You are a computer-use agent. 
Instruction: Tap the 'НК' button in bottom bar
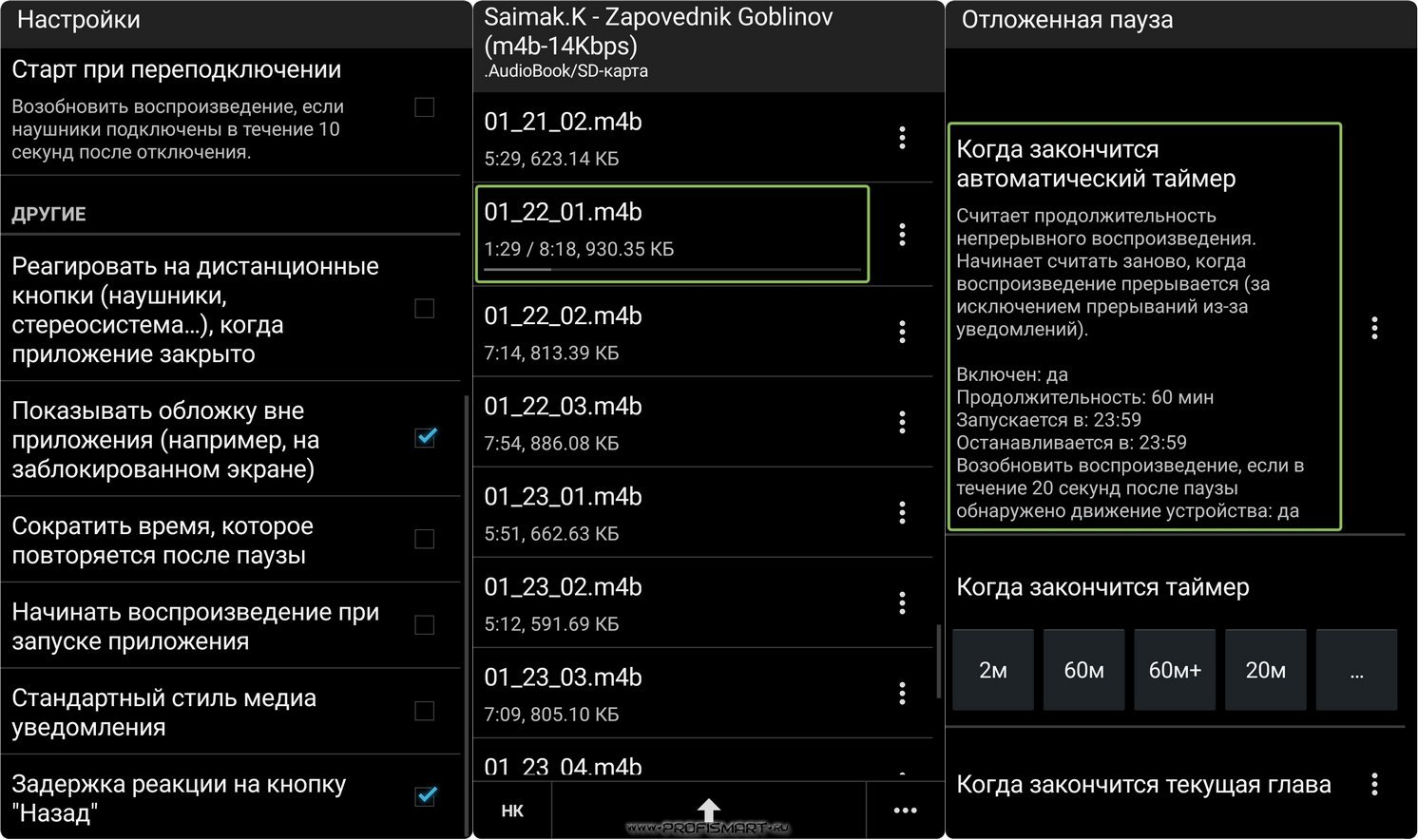pyautogui.click(x=512, y=811)
